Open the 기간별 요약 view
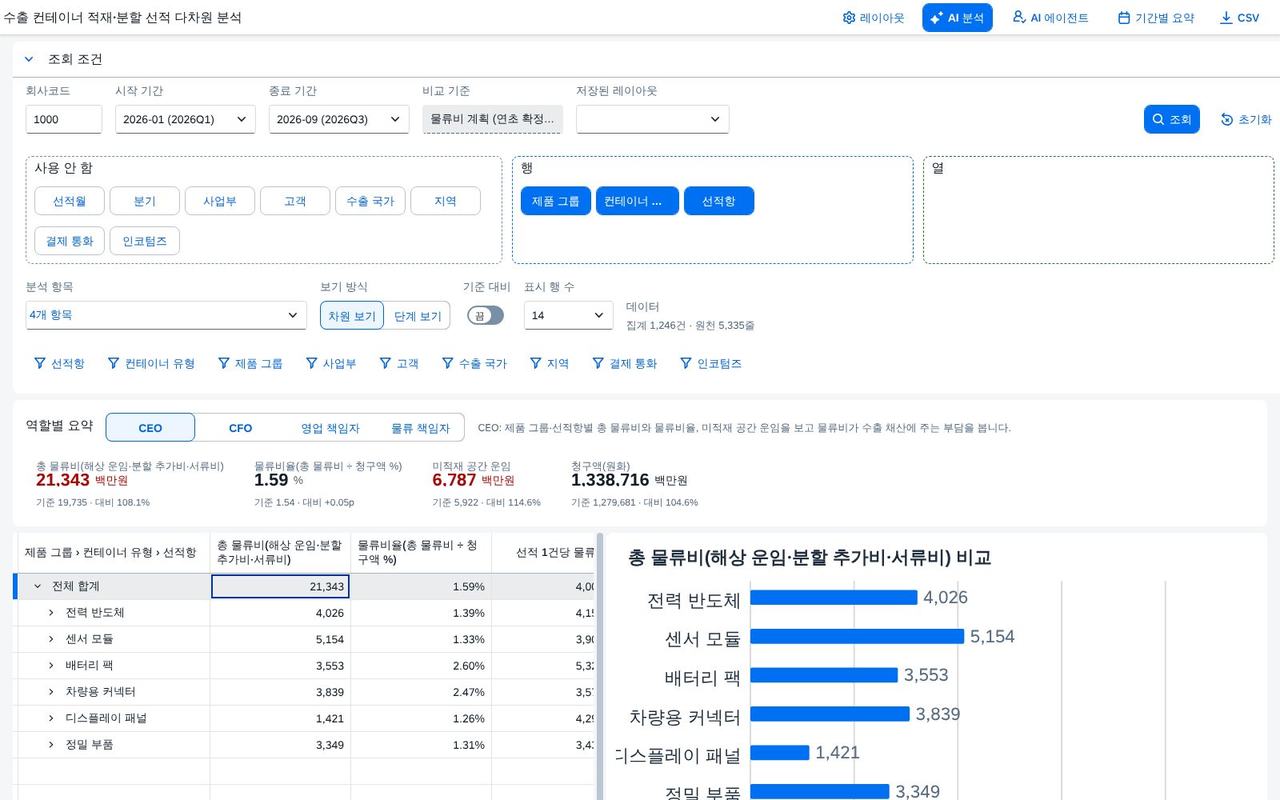1280x800 pixels. tap(1156, 18)
